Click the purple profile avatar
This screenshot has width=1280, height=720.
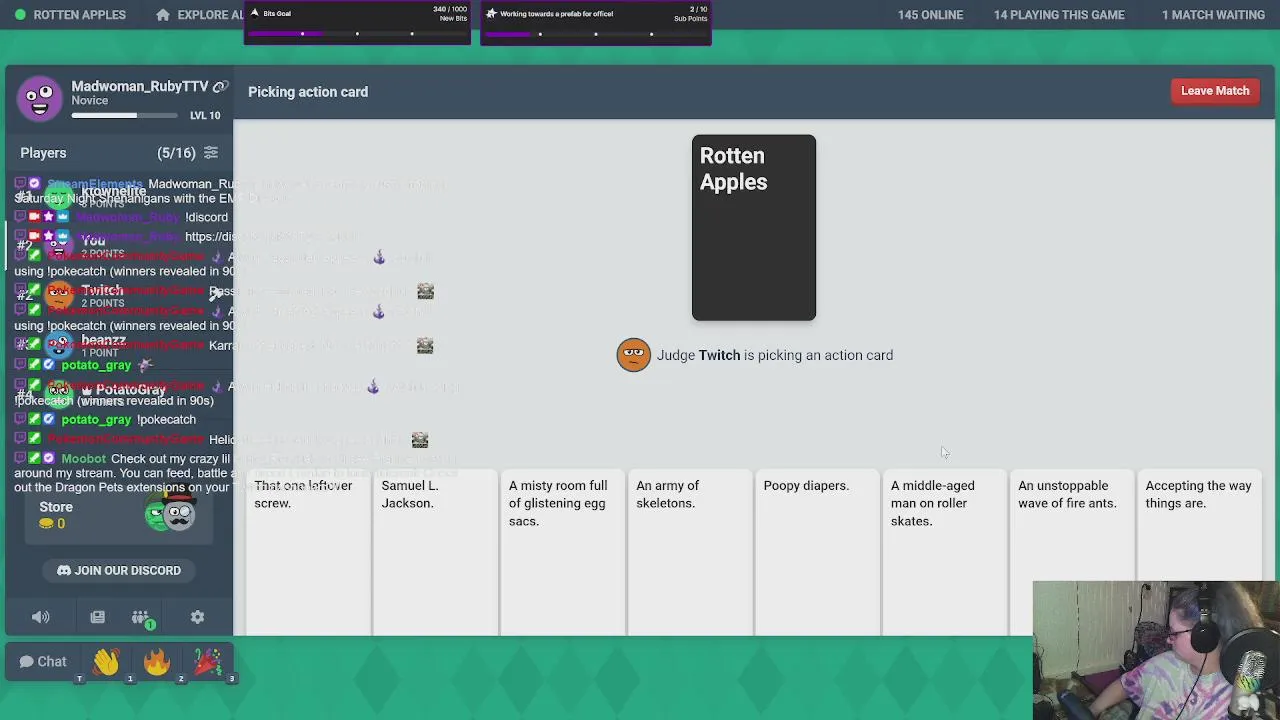pyautogui.click(x=40, y=98)
